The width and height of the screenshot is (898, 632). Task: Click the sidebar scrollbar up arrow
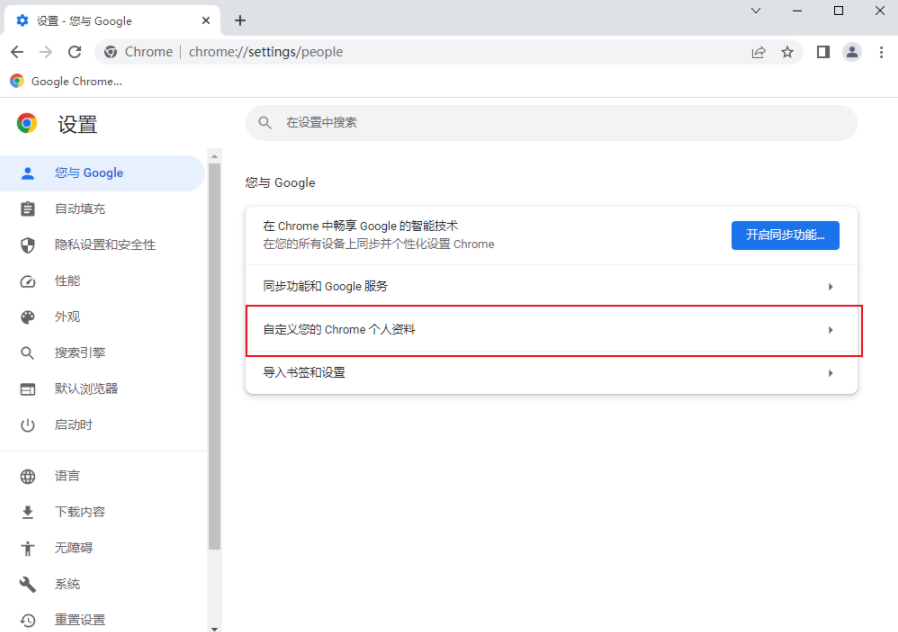tap(214, 156)
